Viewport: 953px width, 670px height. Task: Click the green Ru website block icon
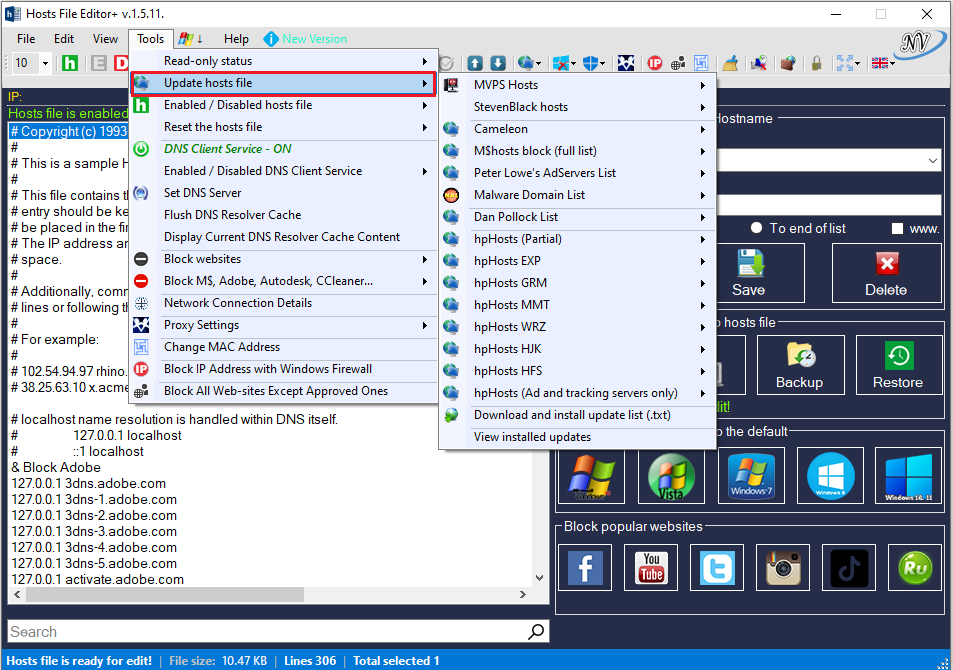pos(915,567)
